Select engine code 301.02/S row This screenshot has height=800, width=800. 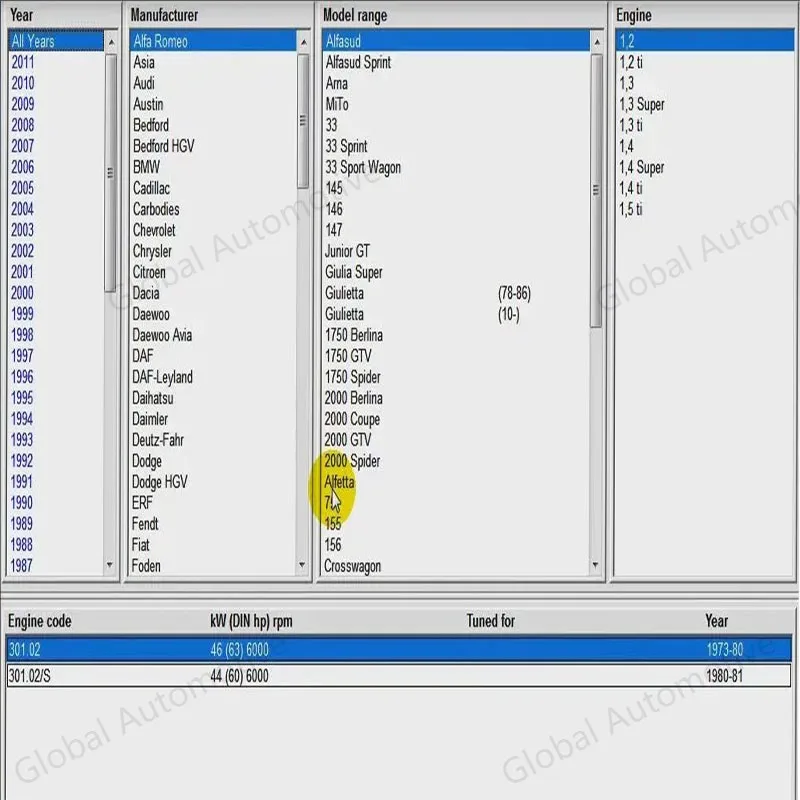399,676
